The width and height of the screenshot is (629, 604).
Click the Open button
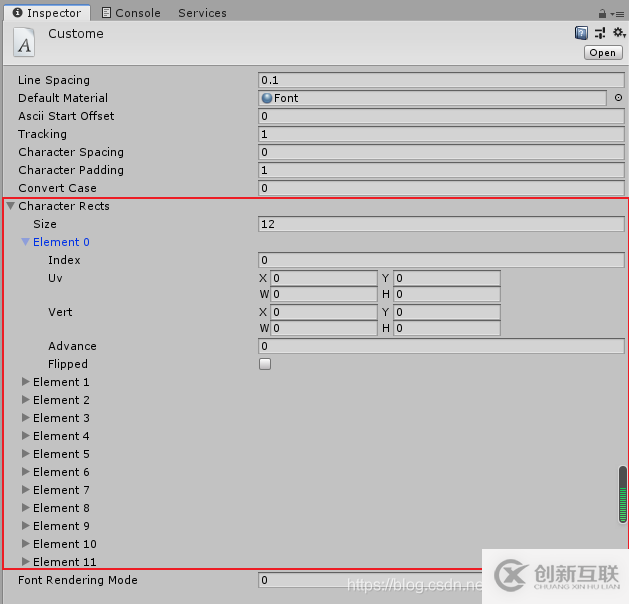[603, 53]
